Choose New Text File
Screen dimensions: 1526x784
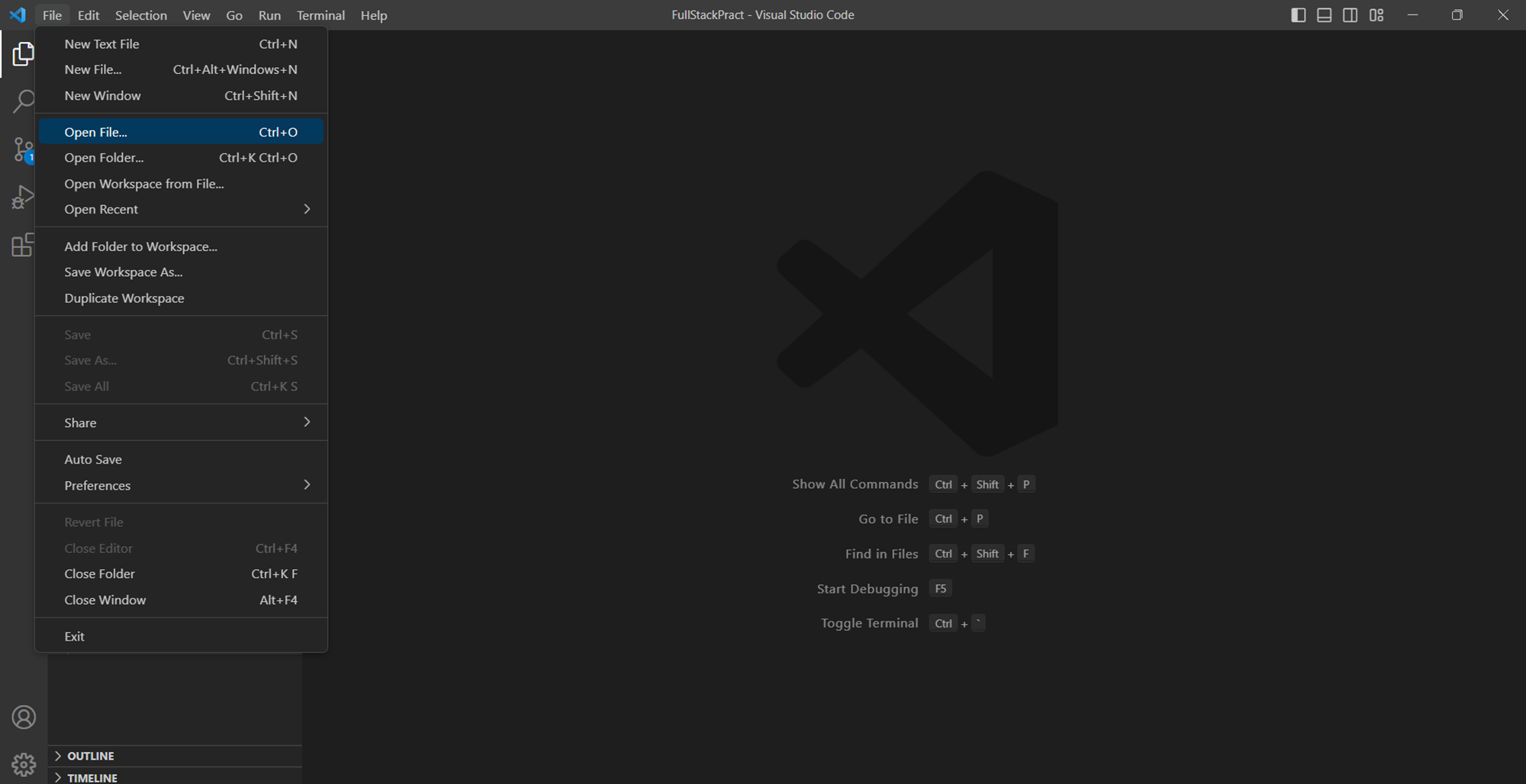[181, 44]
